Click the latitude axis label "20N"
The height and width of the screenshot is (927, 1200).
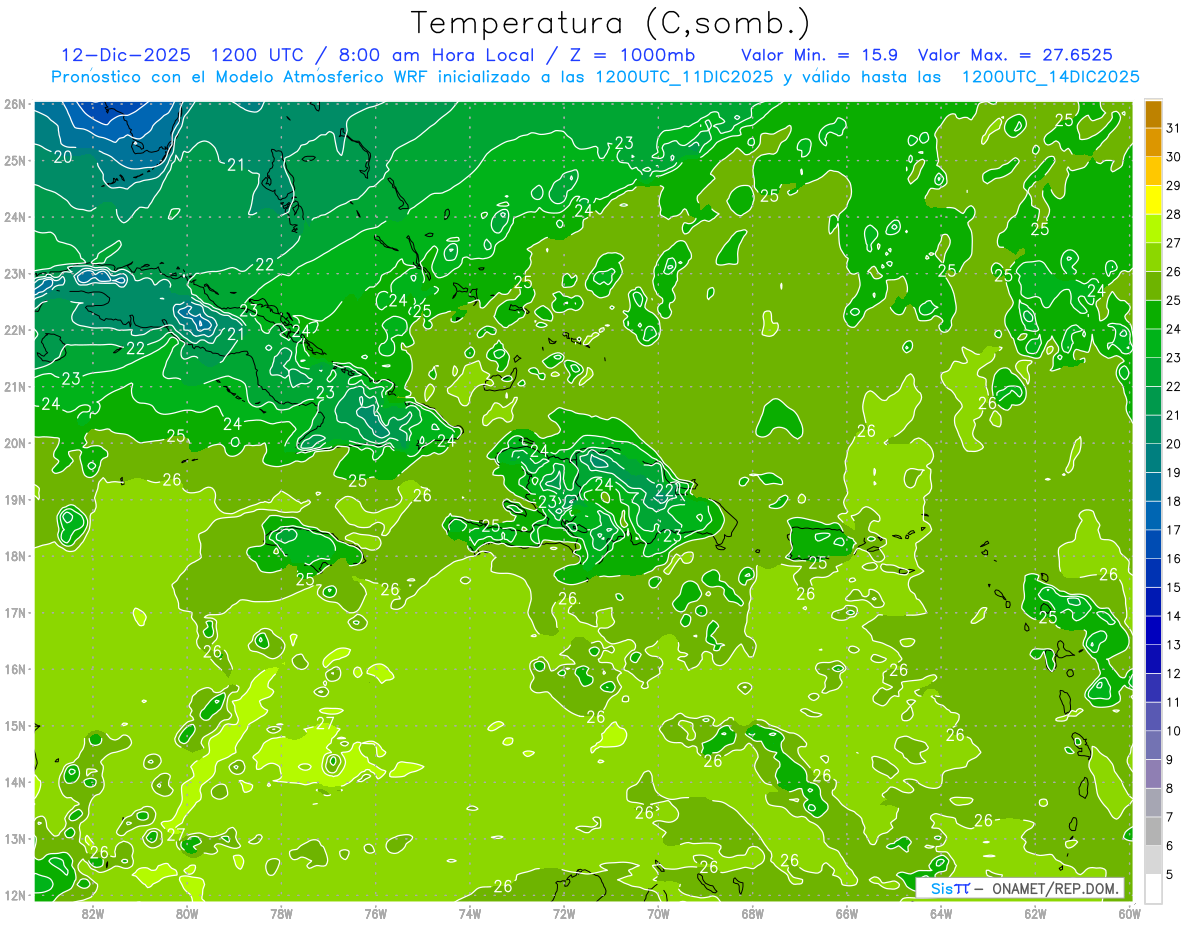point(15,443)
